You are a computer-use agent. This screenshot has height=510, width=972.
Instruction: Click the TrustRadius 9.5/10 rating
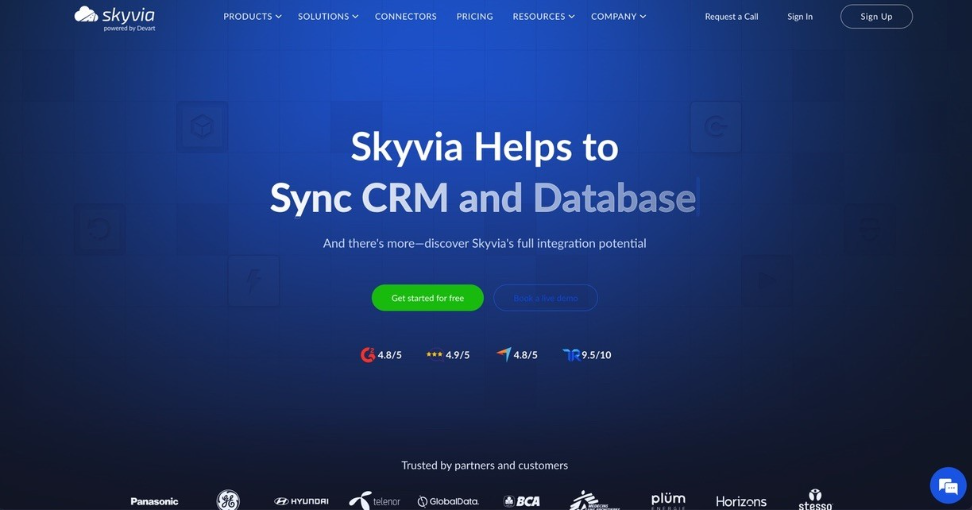[587, 355]
